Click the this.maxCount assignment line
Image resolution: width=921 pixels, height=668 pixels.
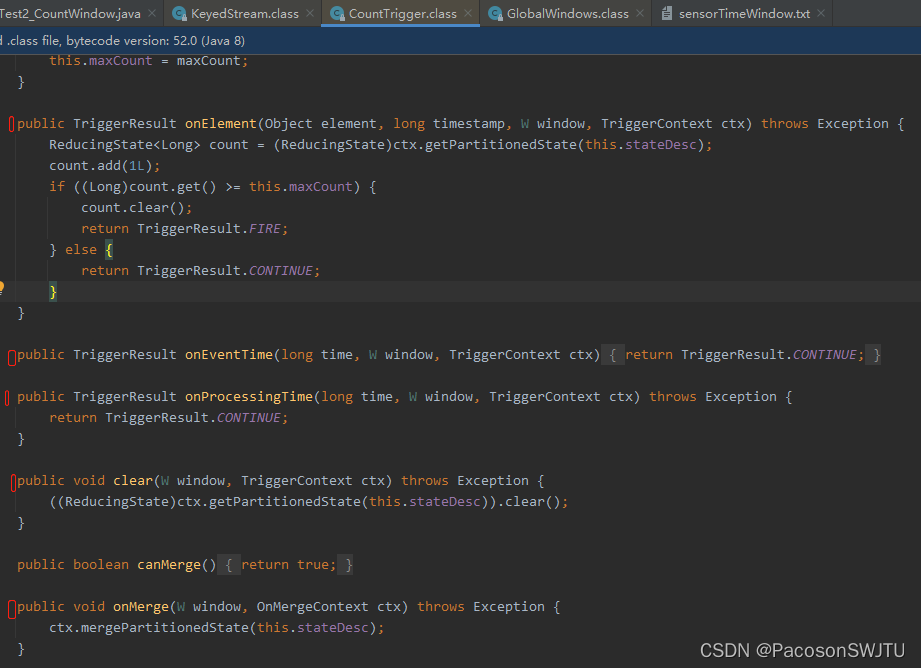[149, 61]
